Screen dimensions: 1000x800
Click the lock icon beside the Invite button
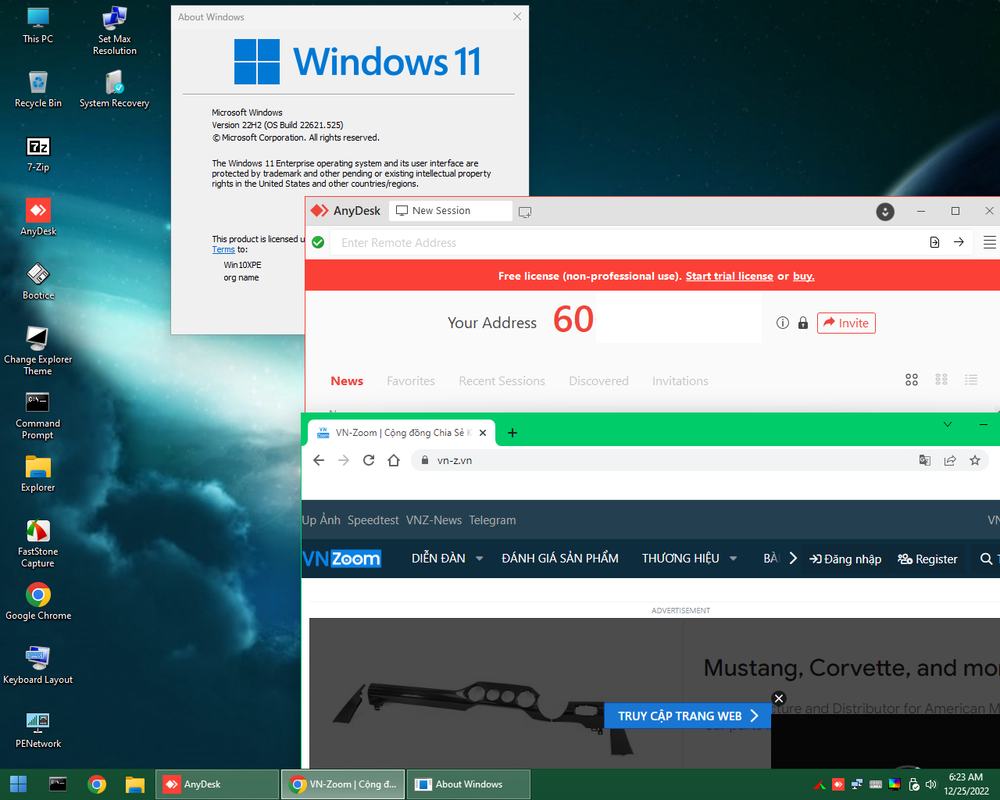pyautogui.click(x=803, y=323)
